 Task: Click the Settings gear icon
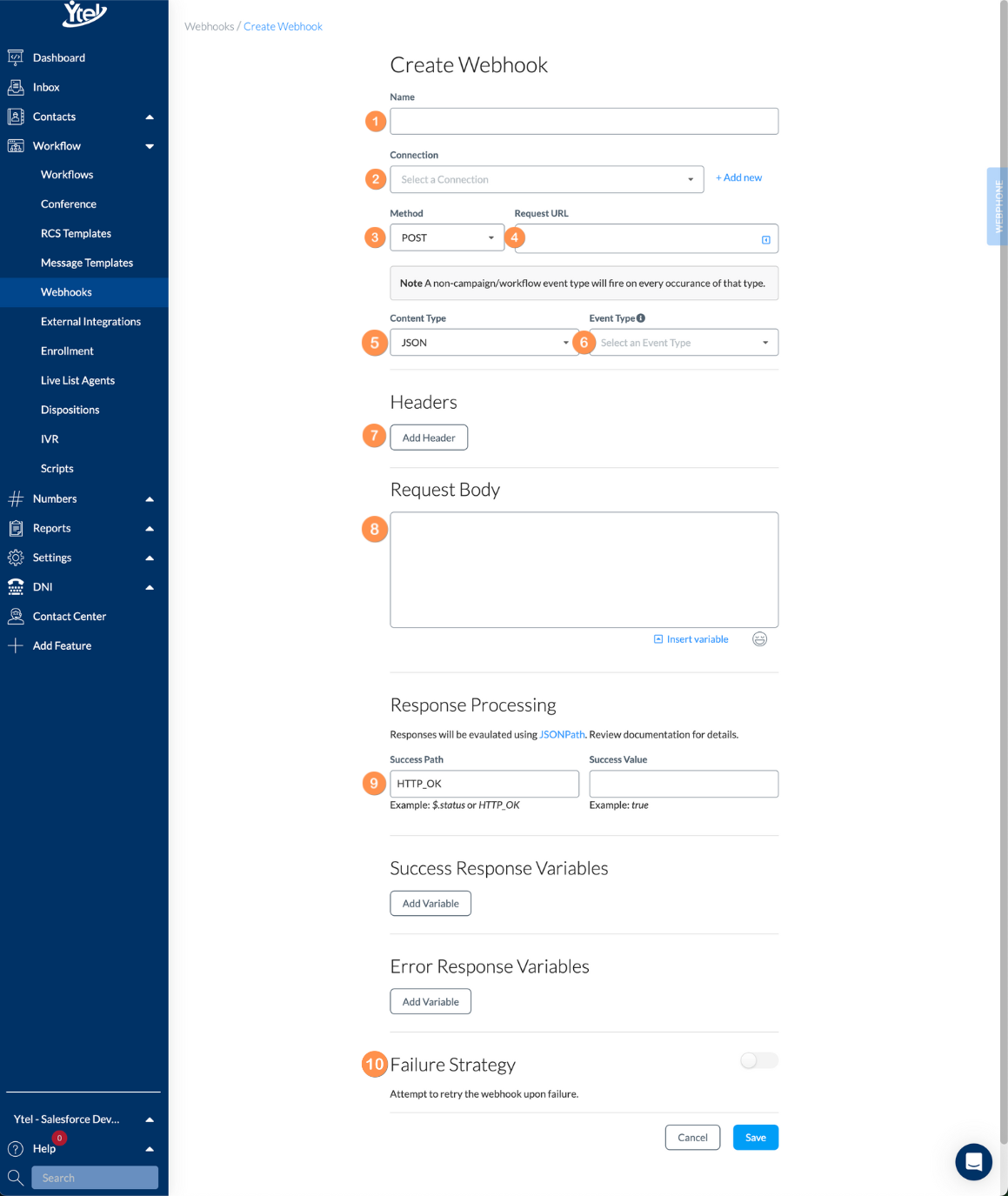point(16,558)
